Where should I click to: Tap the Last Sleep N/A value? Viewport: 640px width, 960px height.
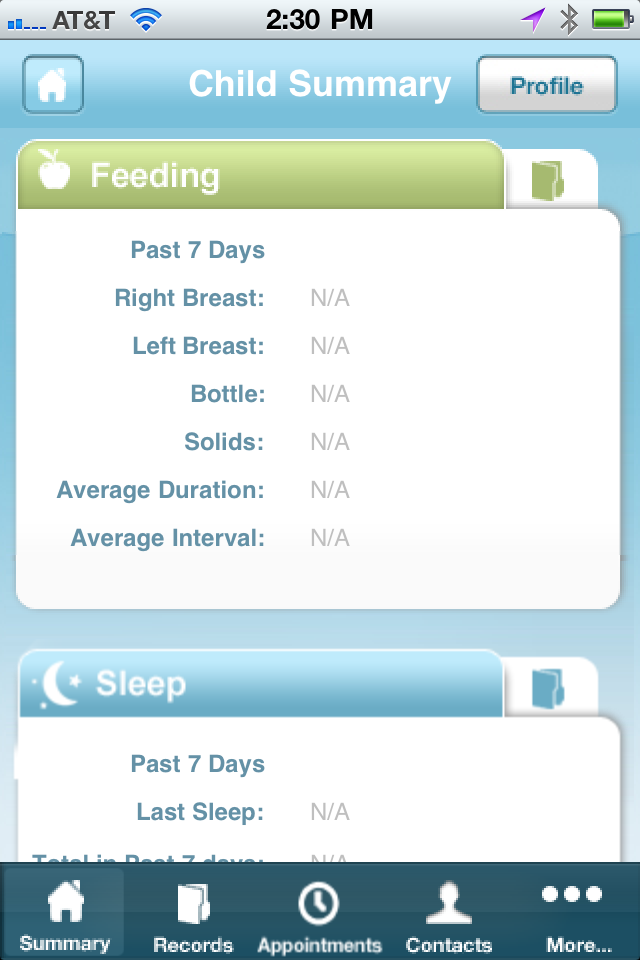tap(330, 812)
